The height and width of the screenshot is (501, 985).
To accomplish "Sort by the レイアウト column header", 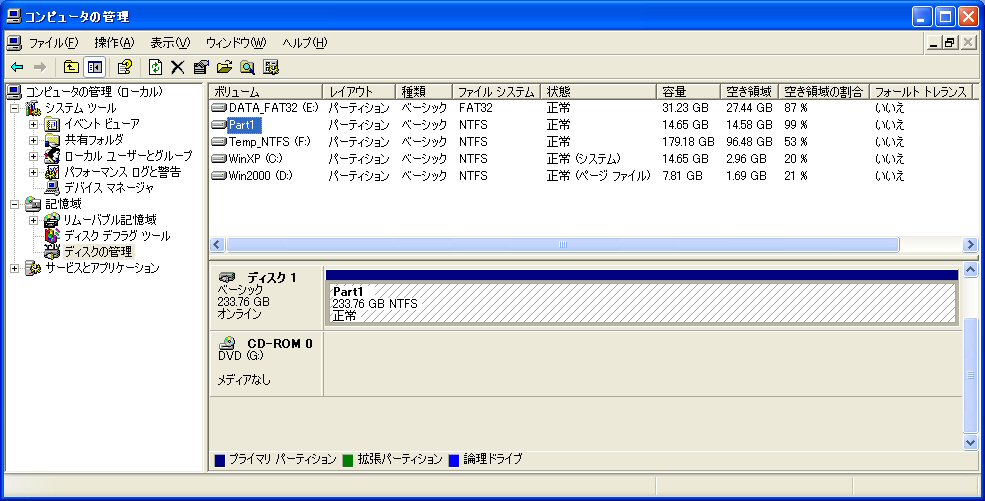I will pyautogui.click(x=359, y=92).
